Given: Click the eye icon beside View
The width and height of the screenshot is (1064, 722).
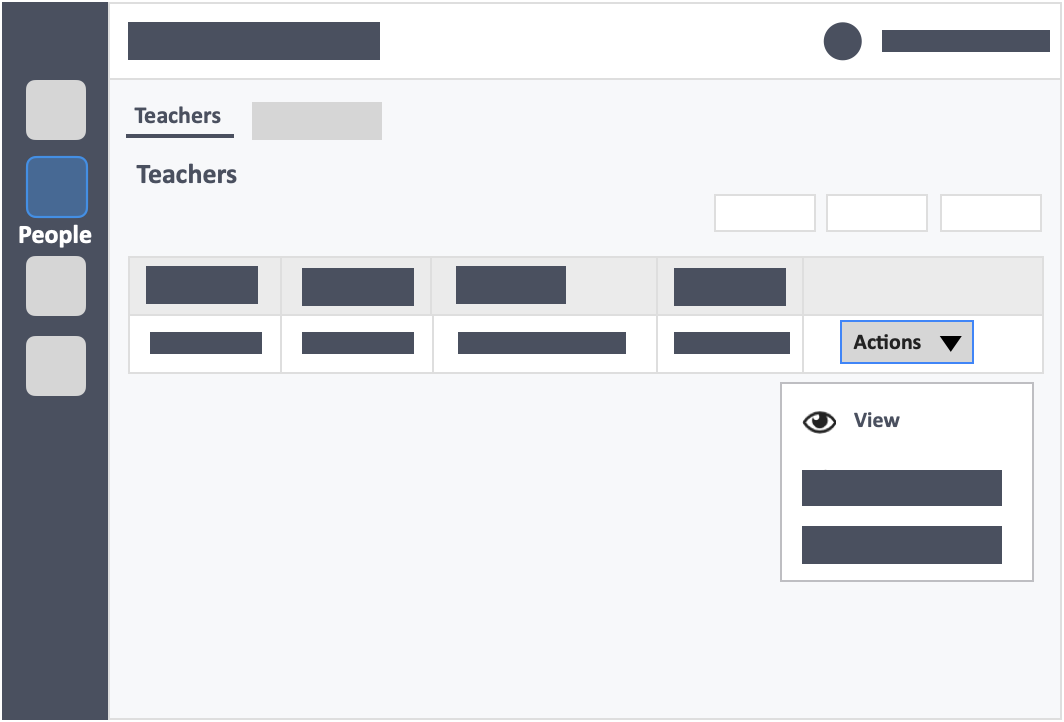Looking at the screenshot, I should [x=819, y=421].
